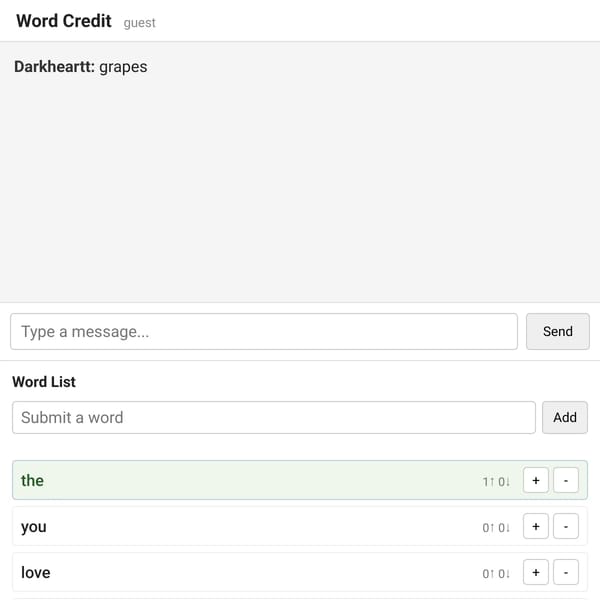The height and width of the screenshot is (600, 600).
Task: Click the Word Credit title
Action: point(64,21)
